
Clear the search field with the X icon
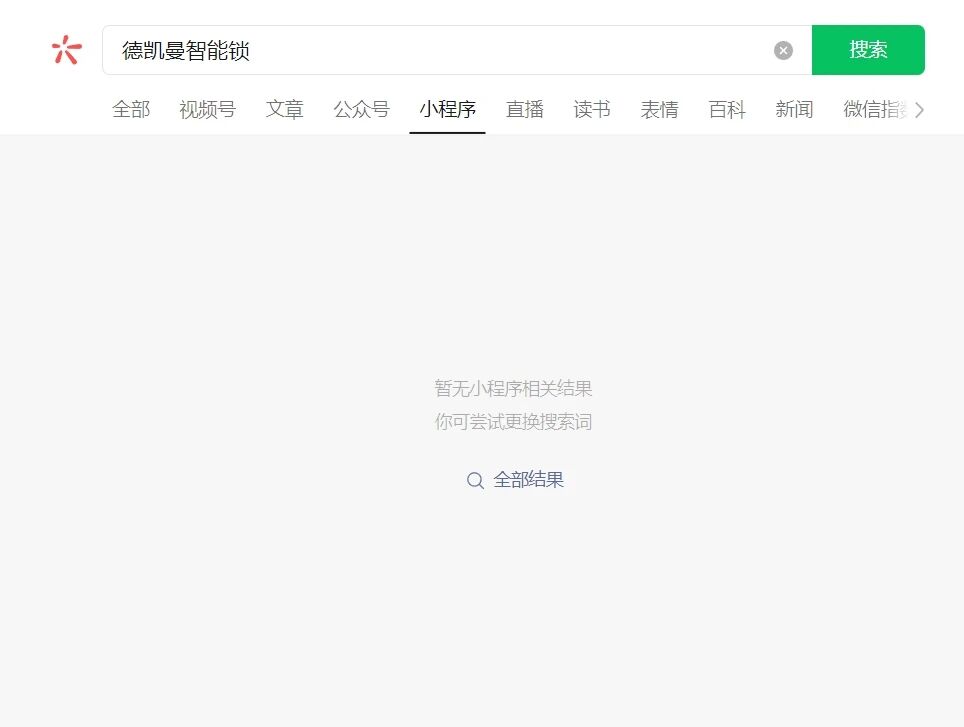click(x=783, y=50)
